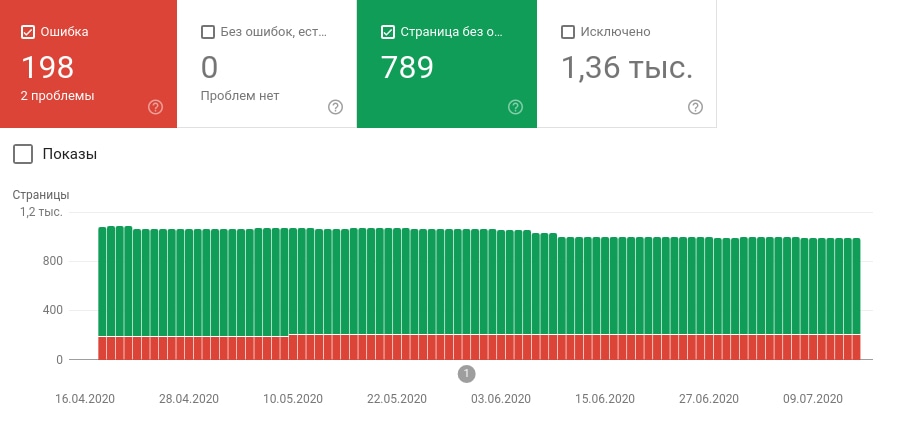This screenshot has width=905, height=421.
Task: Click the last red bar of chart
Action: click(857, 347)
